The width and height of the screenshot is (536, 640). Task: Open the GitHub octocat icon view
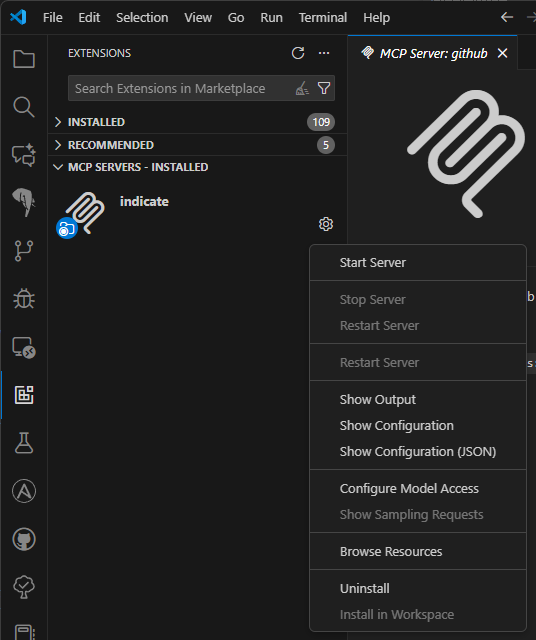click(x=24, y=539)
